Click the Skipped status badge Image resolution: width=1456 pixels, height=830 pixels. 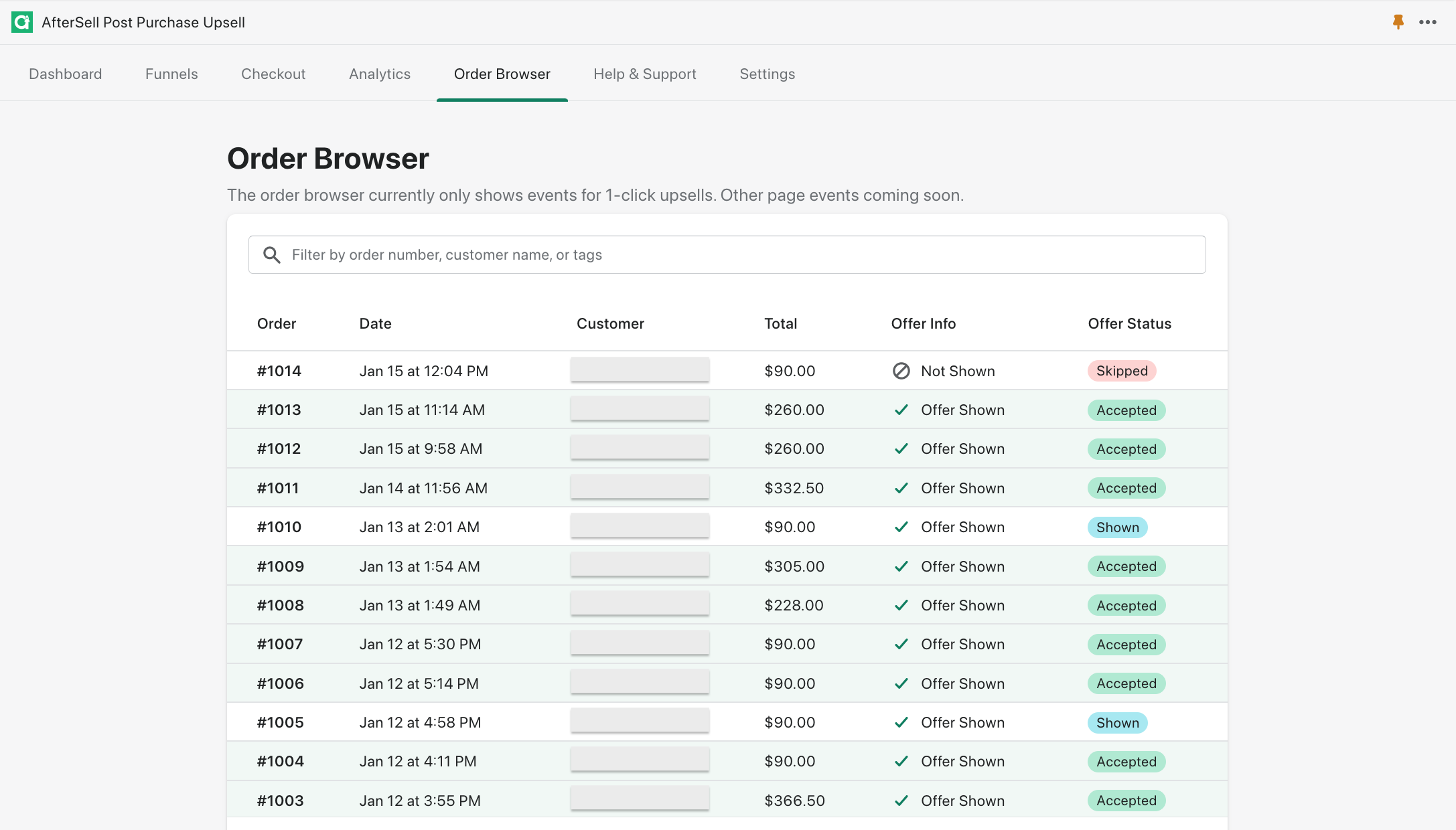(x=1122, y=371)
